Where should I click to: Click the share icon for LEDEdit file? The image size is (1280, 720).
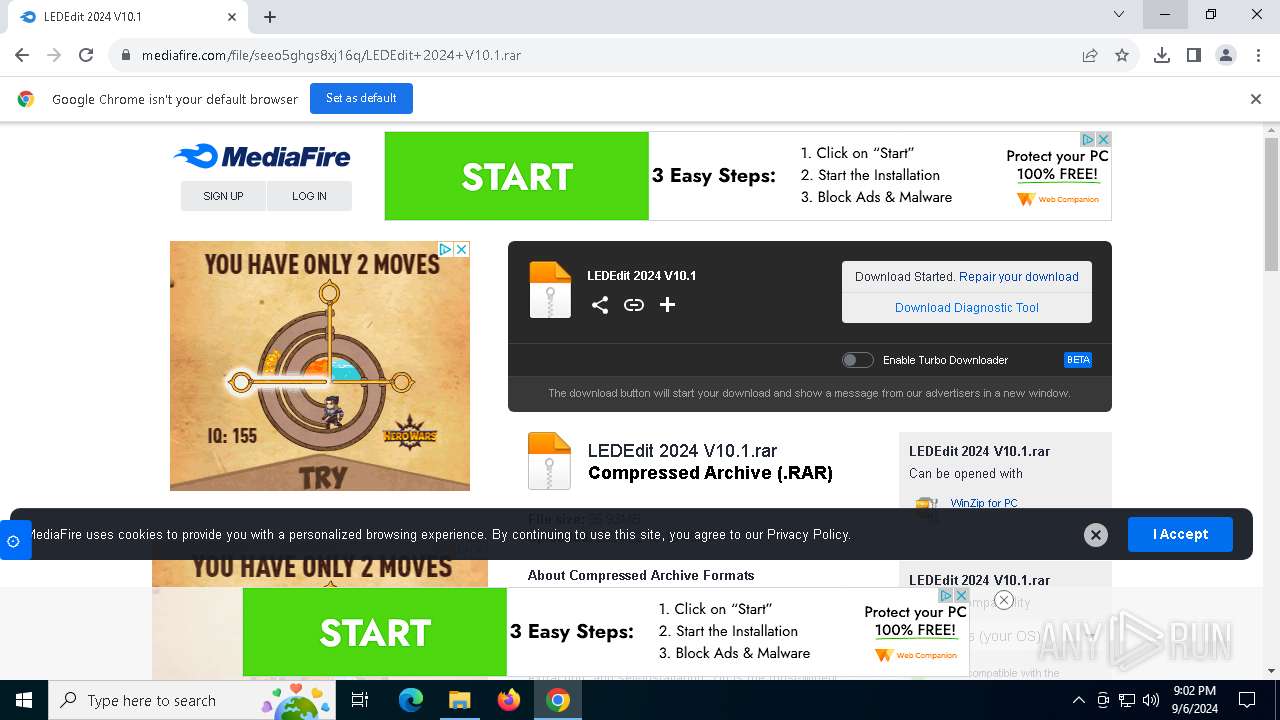600,305
